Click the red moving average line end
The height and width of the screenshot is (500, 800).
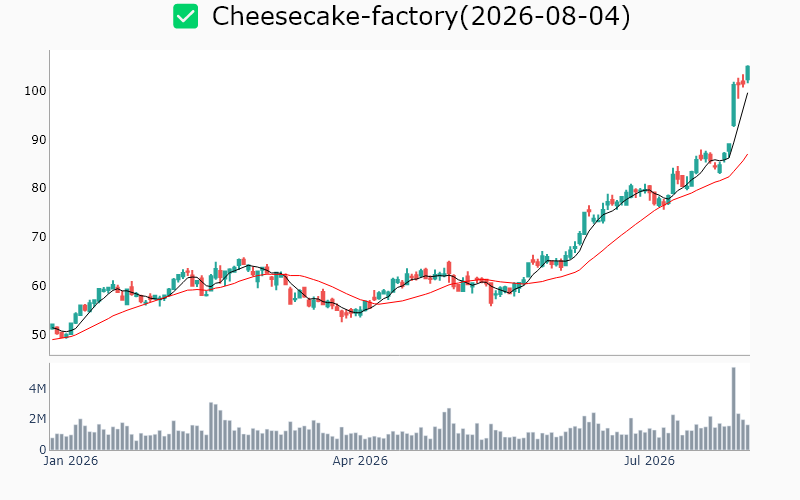tap(747, 154)
